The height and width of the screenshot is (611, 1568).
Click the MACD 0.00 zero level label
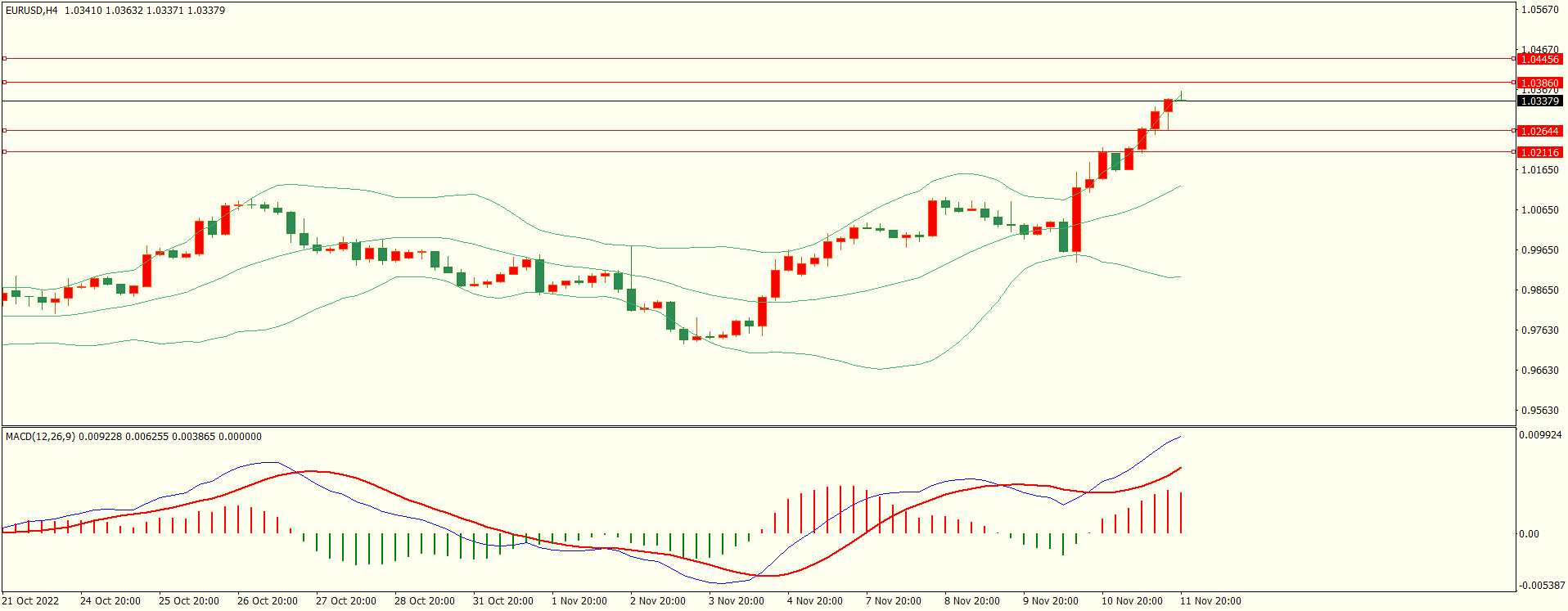1529,534
